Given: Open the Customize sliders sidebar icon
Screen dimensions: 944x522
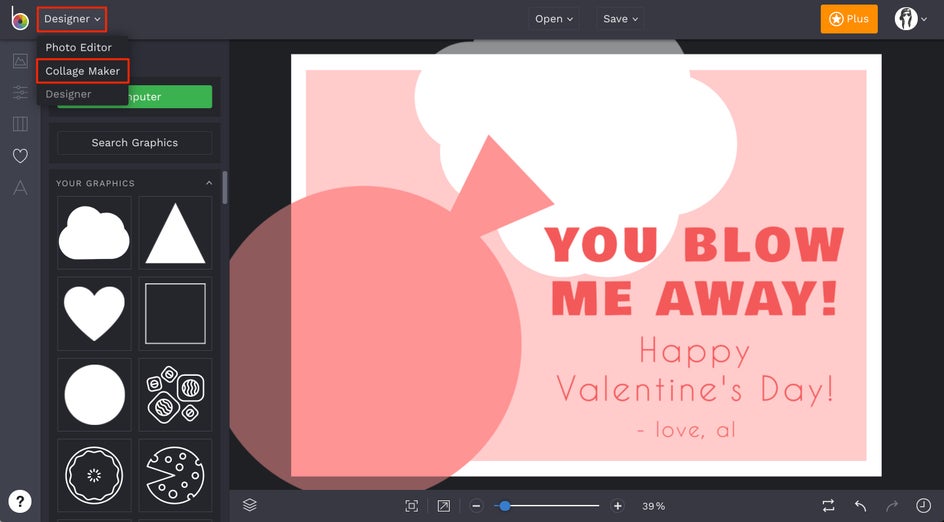Looking at the screenshot, I should click(20, 92).
